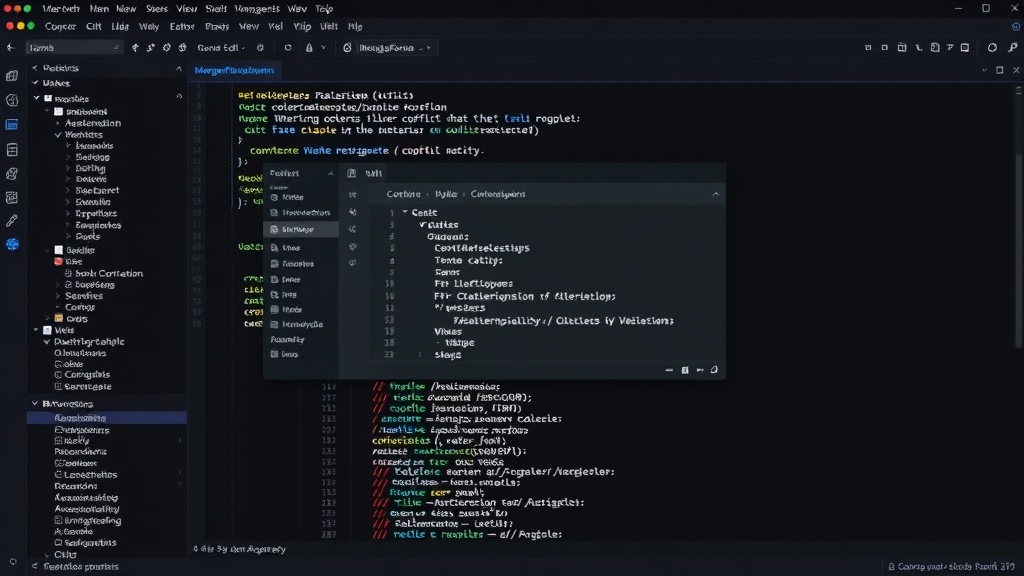Viewport: 1024px width, 576px height.
Task: Click the blue round icon at menu bar right end
Action: click(1016, 27)
